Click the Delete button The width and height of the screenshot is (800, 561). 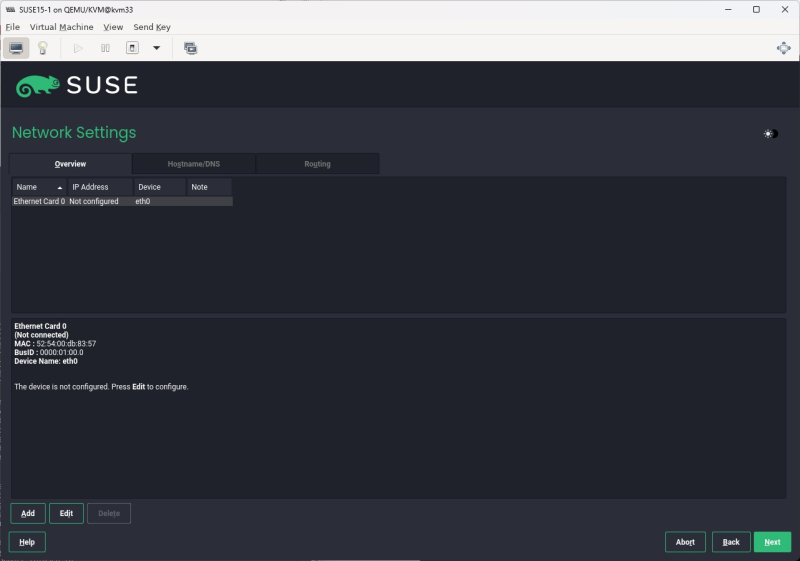[x=109, y=513]
